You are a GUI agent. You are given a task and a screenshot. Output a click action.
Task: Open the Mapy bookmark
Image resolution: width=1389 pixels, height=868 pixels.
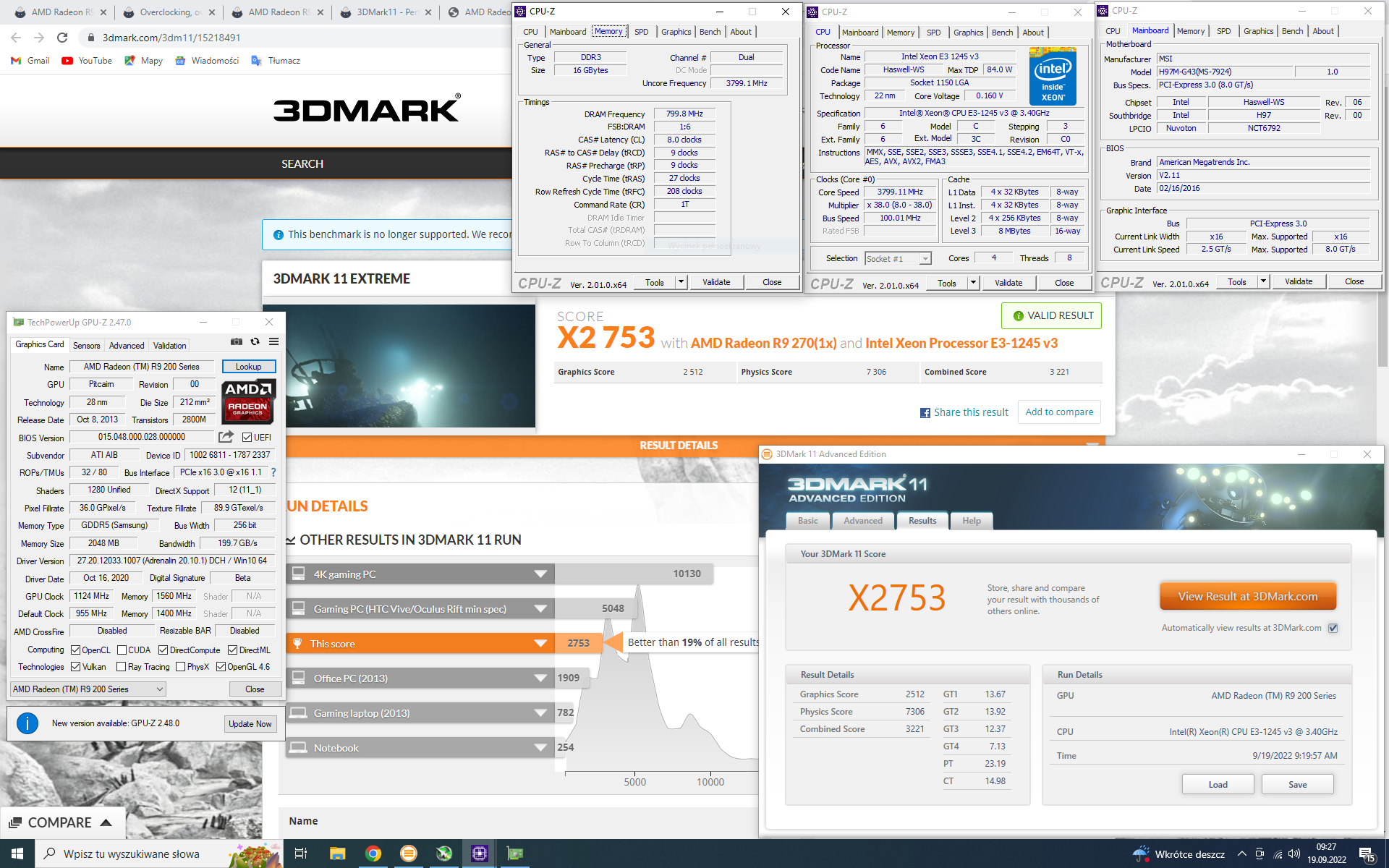(x=143, y=61)
